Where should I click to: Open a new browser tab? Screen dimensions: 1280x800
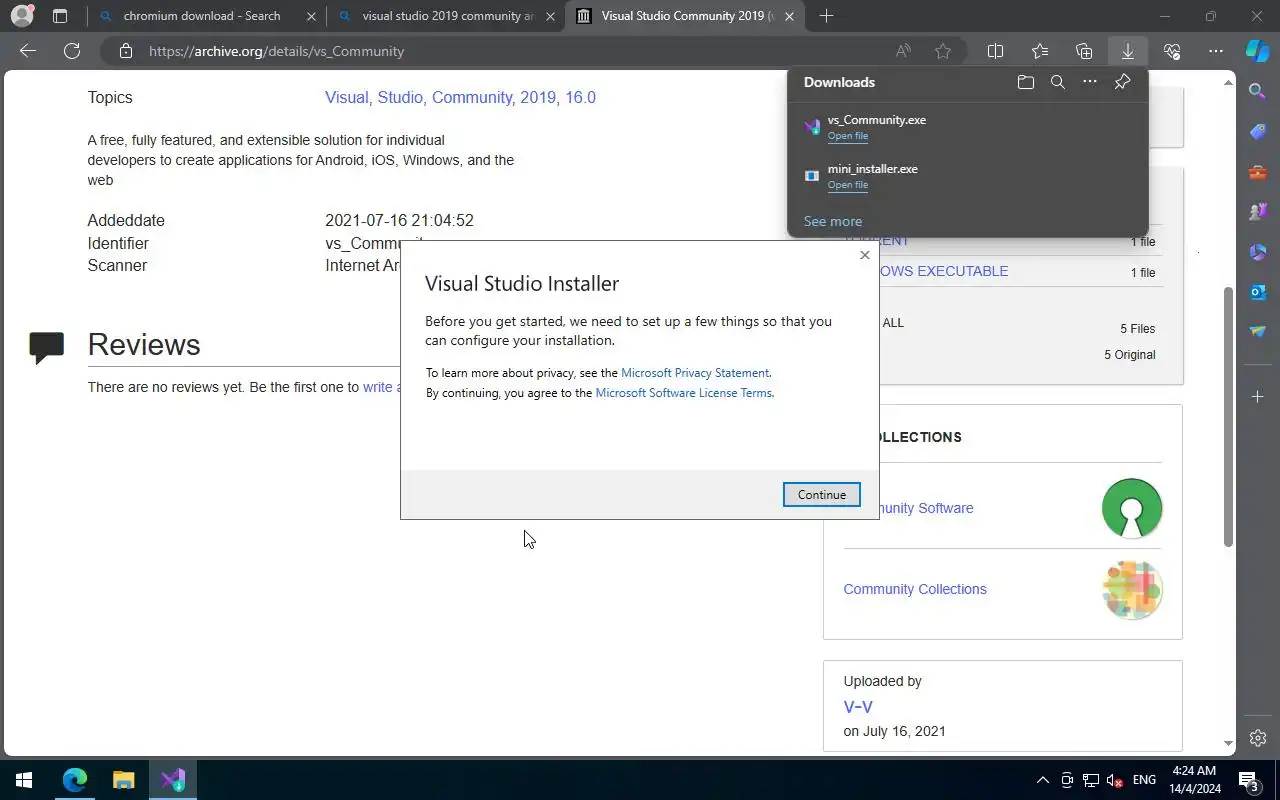(x=826, y=16)
